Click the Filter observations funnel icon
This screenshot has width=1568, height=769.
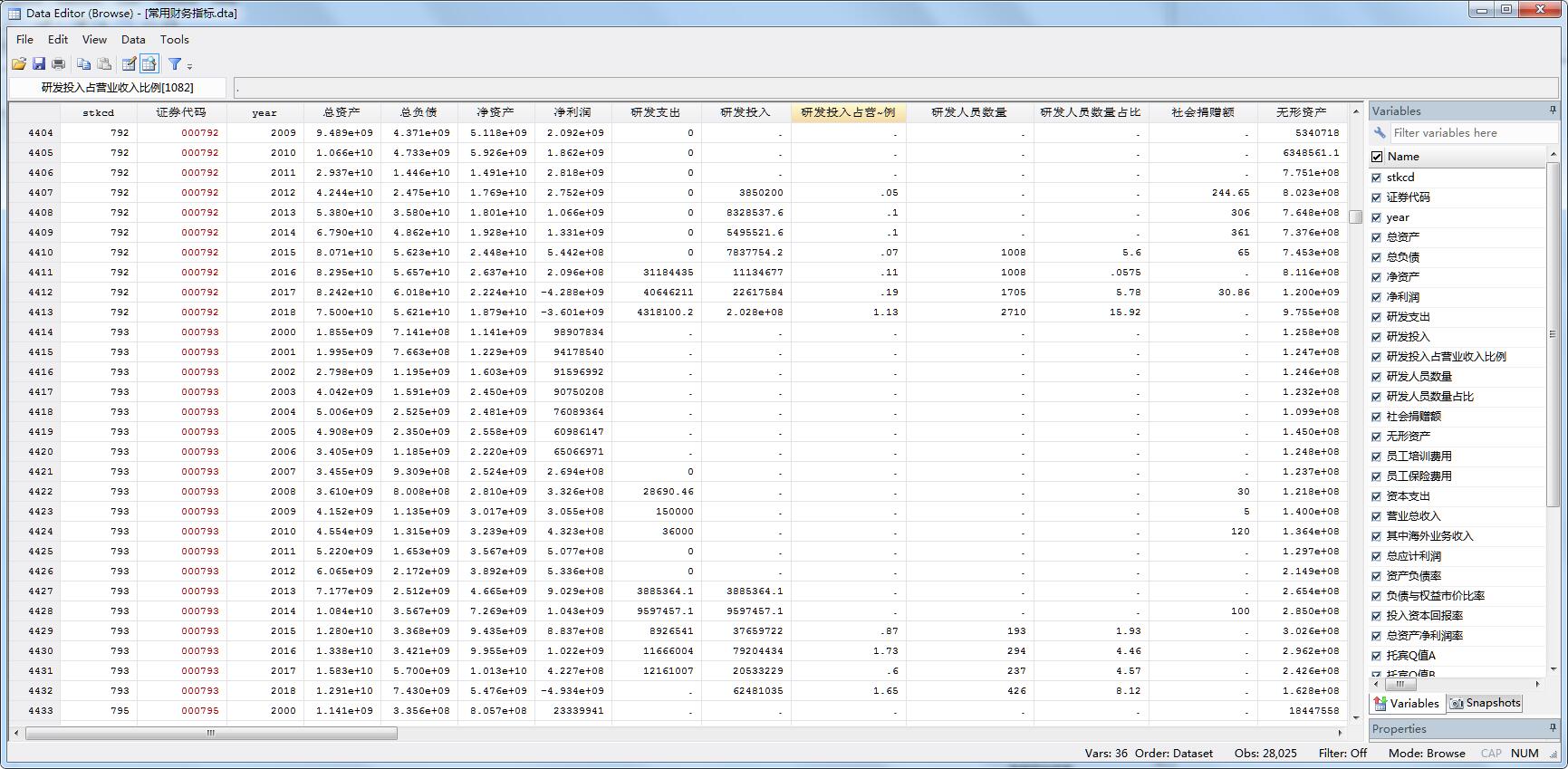(x=175, y=63)
